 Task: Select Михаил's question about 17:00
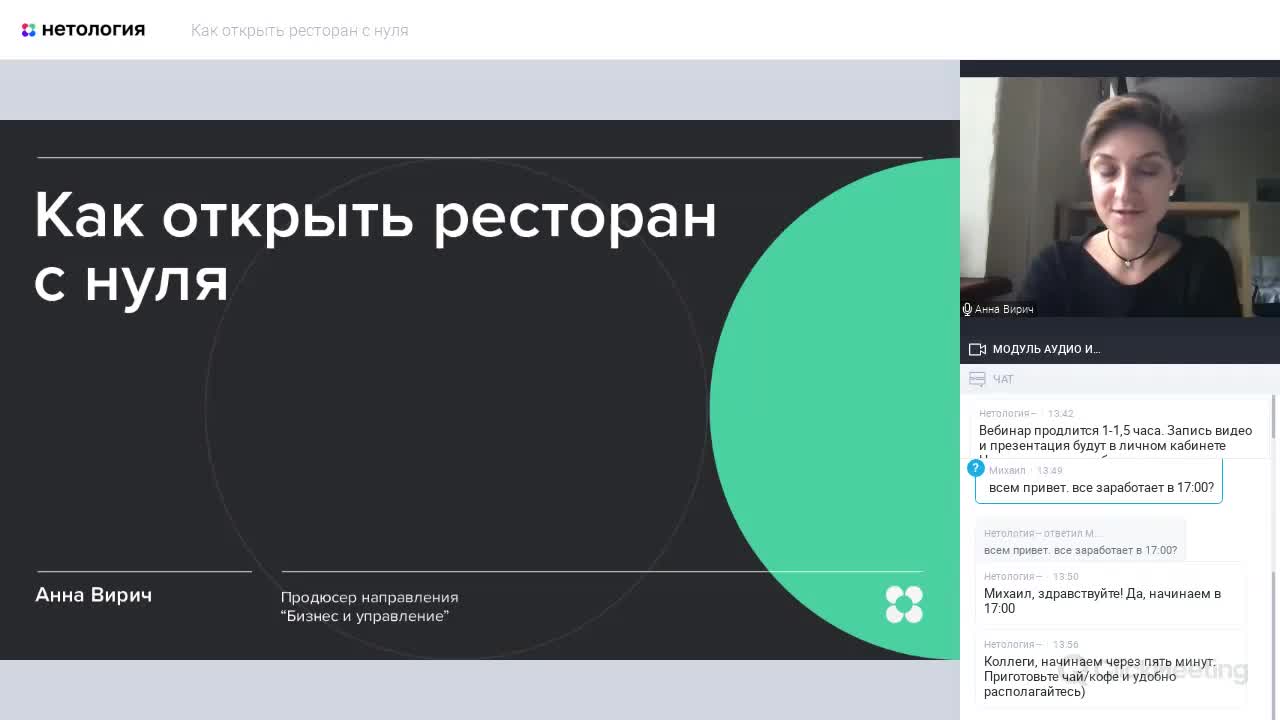click(x=1099, y=481)
